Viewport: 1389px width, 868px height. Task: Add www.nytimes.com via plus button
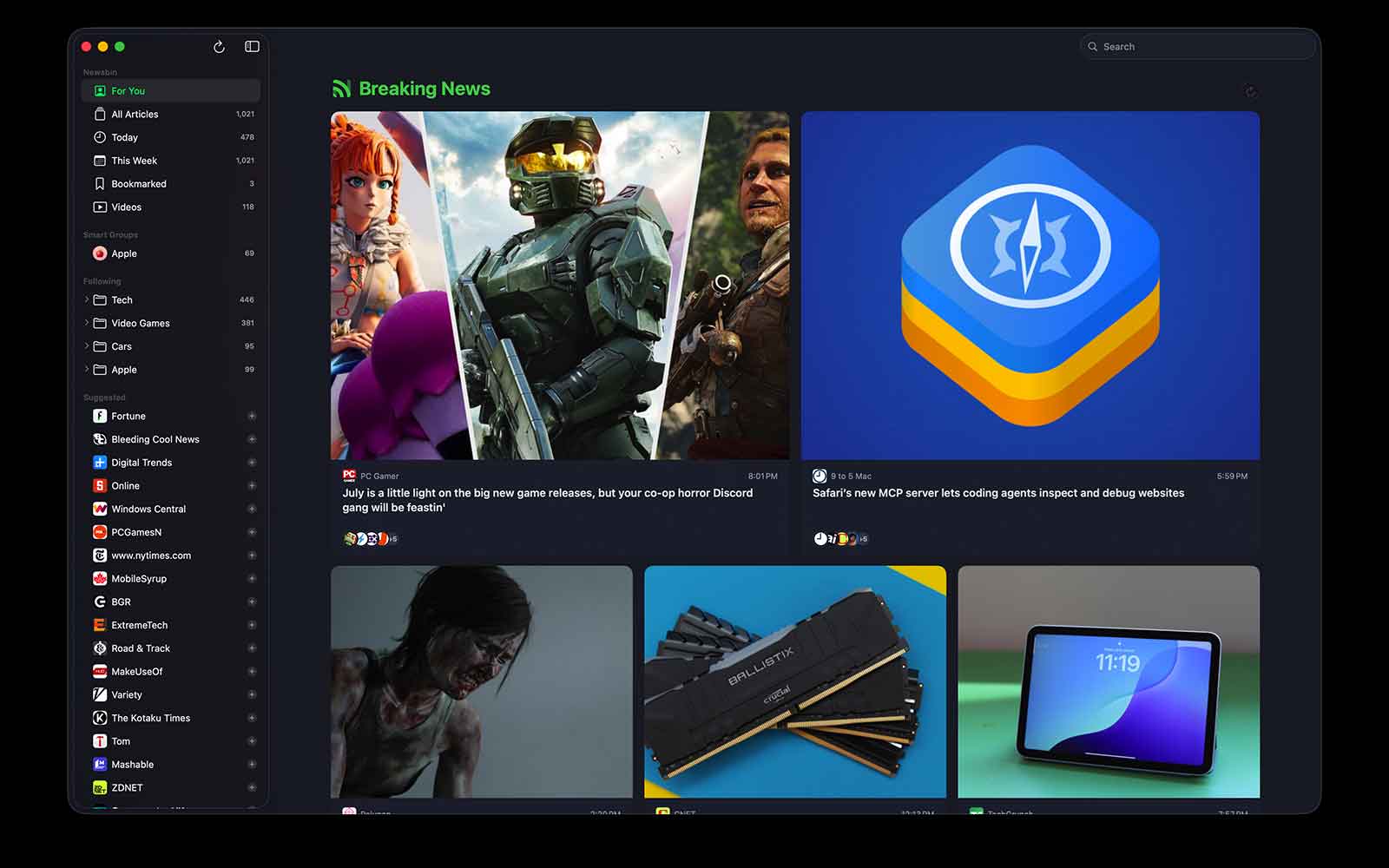pyautogui.click(x=252, y=556)
